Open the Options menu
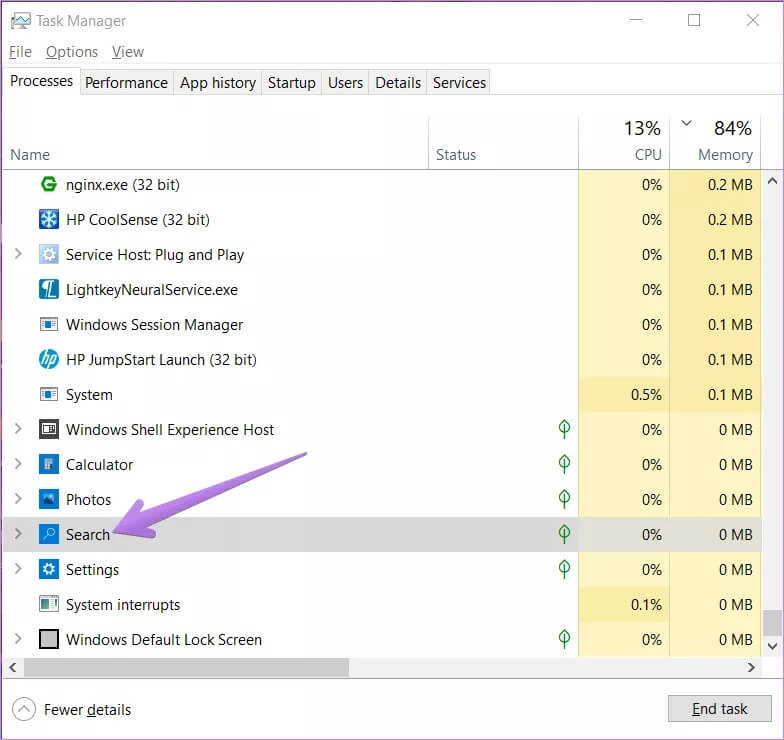The width and height of the screenshot is (784, 740). click(72, 52)
